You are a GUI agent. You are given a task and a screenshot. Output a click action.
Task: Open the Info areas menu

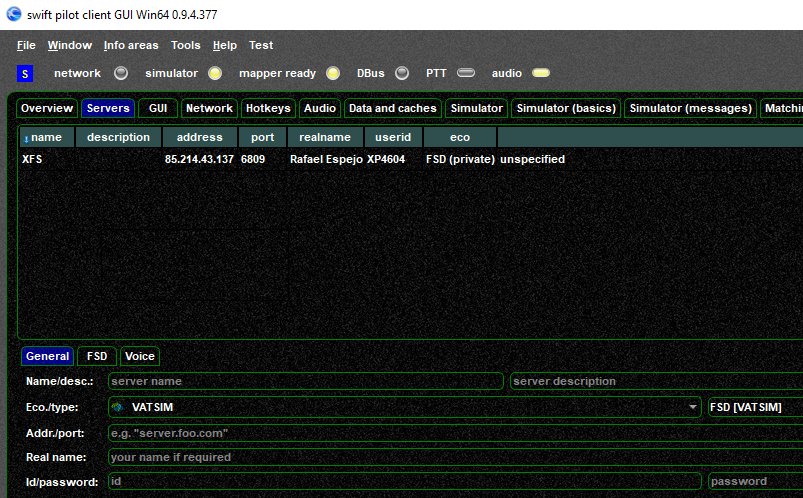pyautogui.click(x=131, y=45)
